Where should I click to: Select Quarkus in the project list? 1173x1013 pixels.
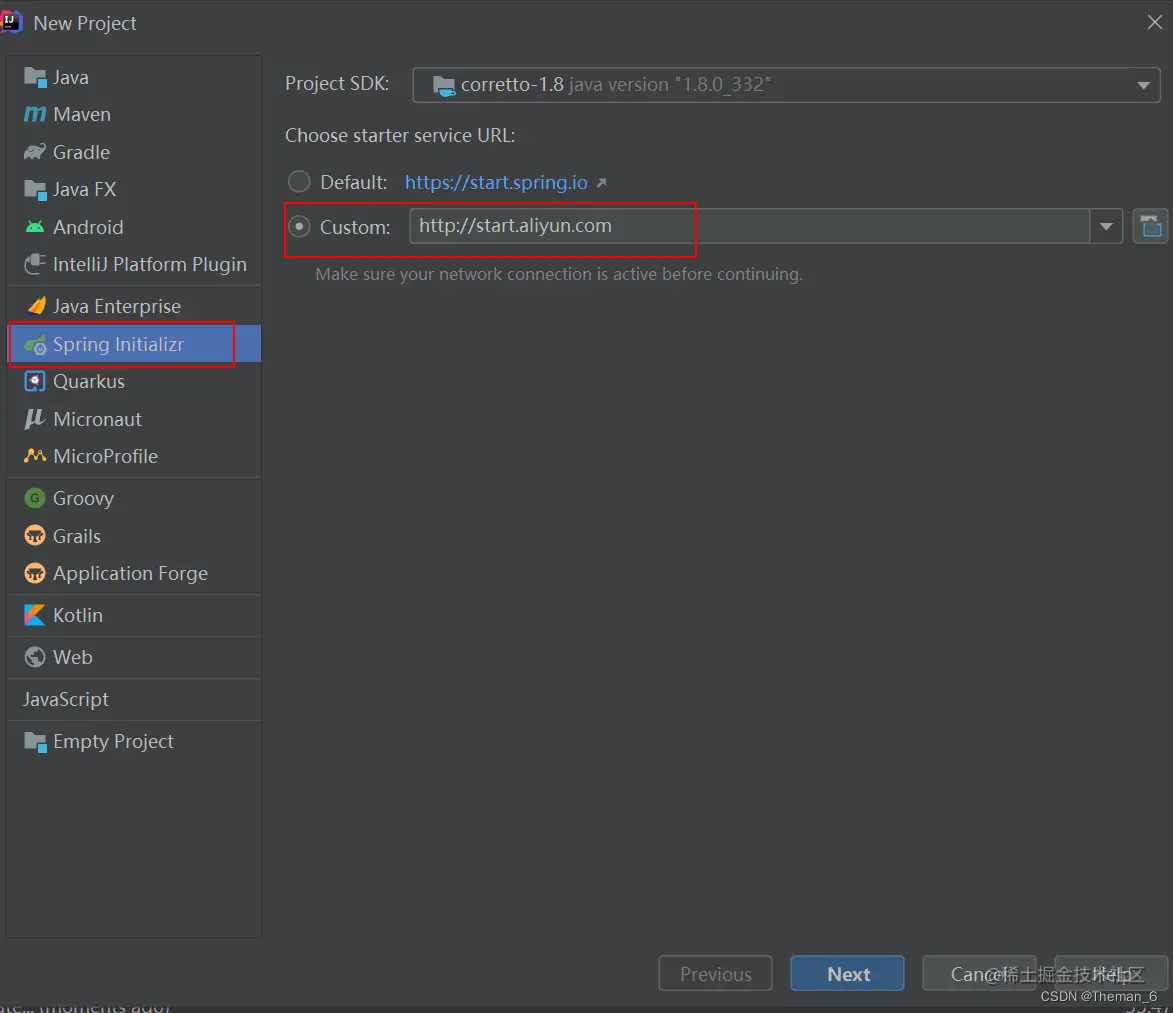pyautogui.click(x=135, y=382)
